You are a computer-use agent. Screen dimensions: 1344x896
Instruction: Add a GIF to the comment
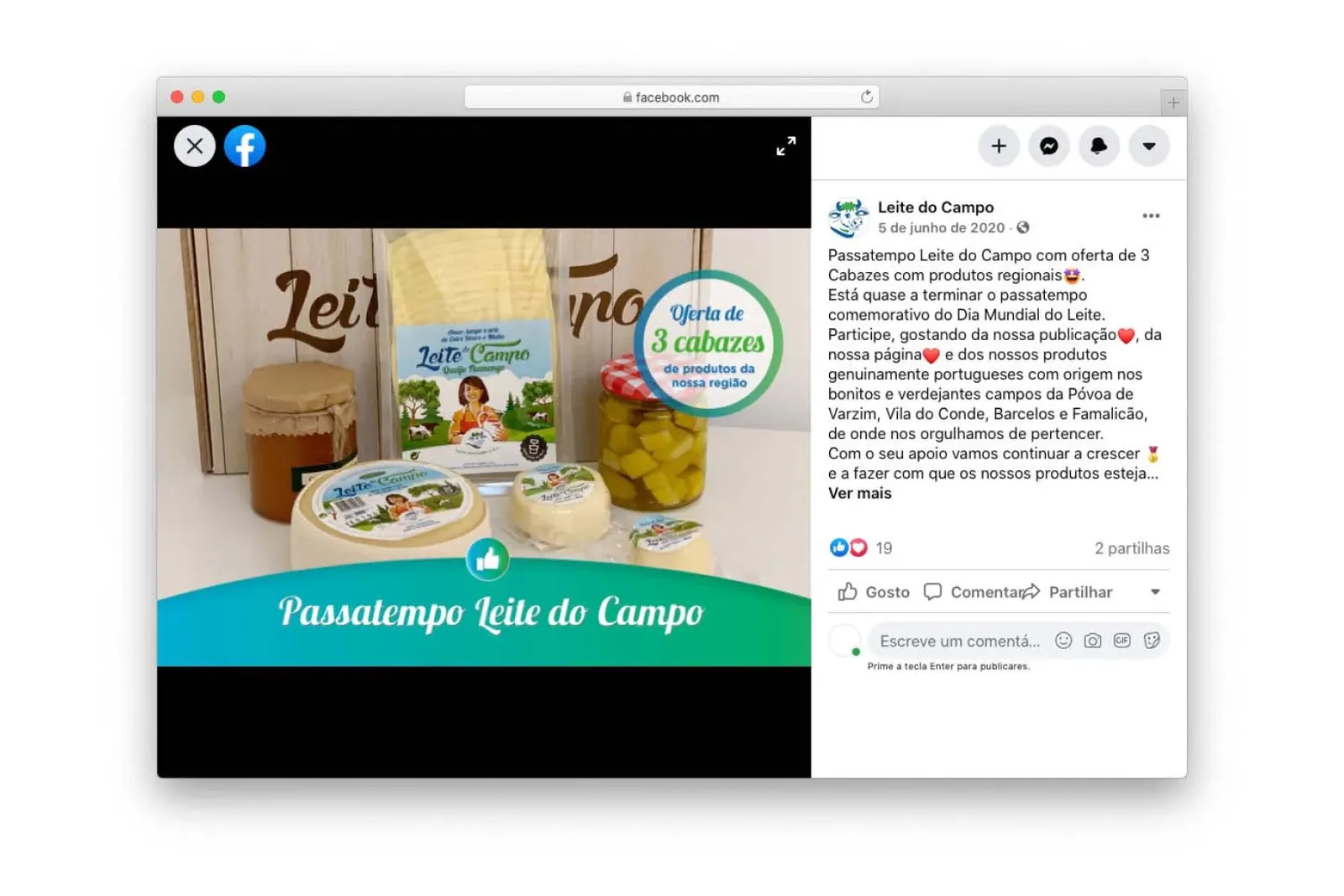1121,641
